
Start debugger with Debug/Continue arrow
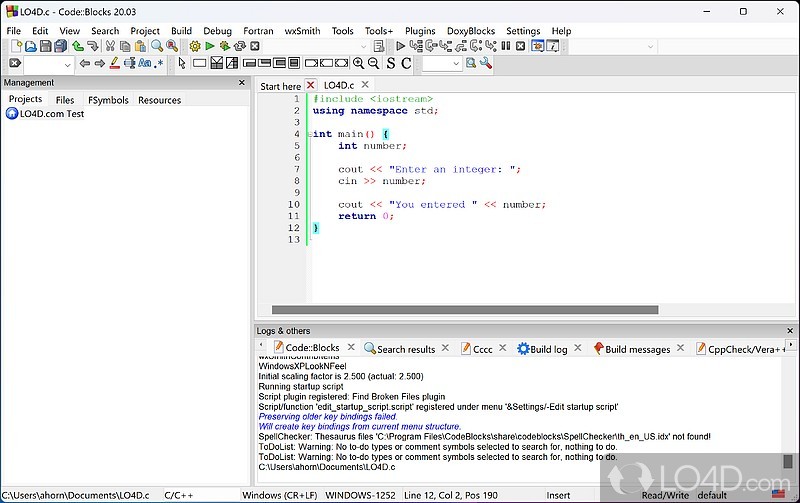tap(401, 46)
